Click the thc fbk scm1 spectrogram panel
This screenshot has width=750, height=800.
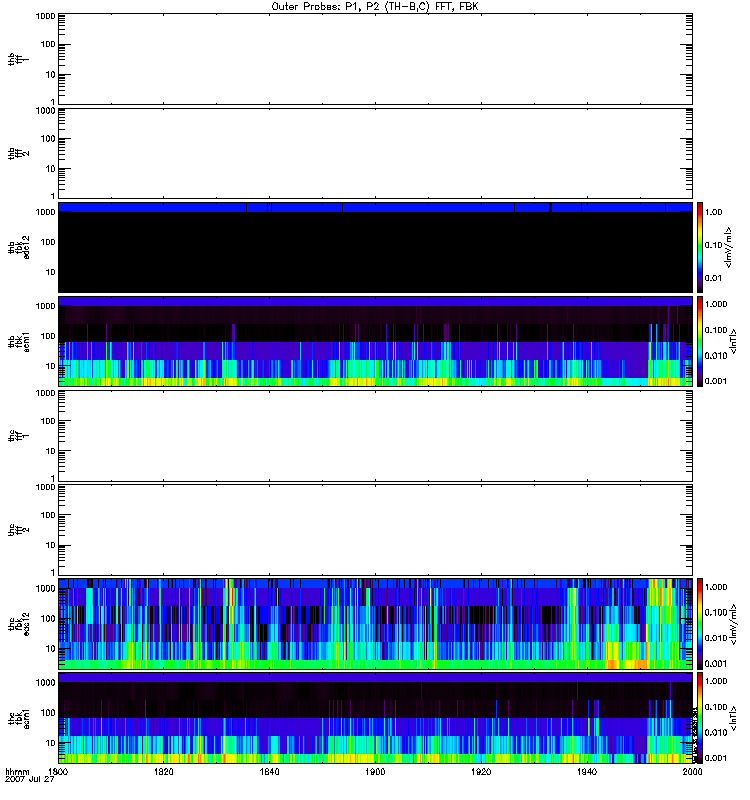375,717
